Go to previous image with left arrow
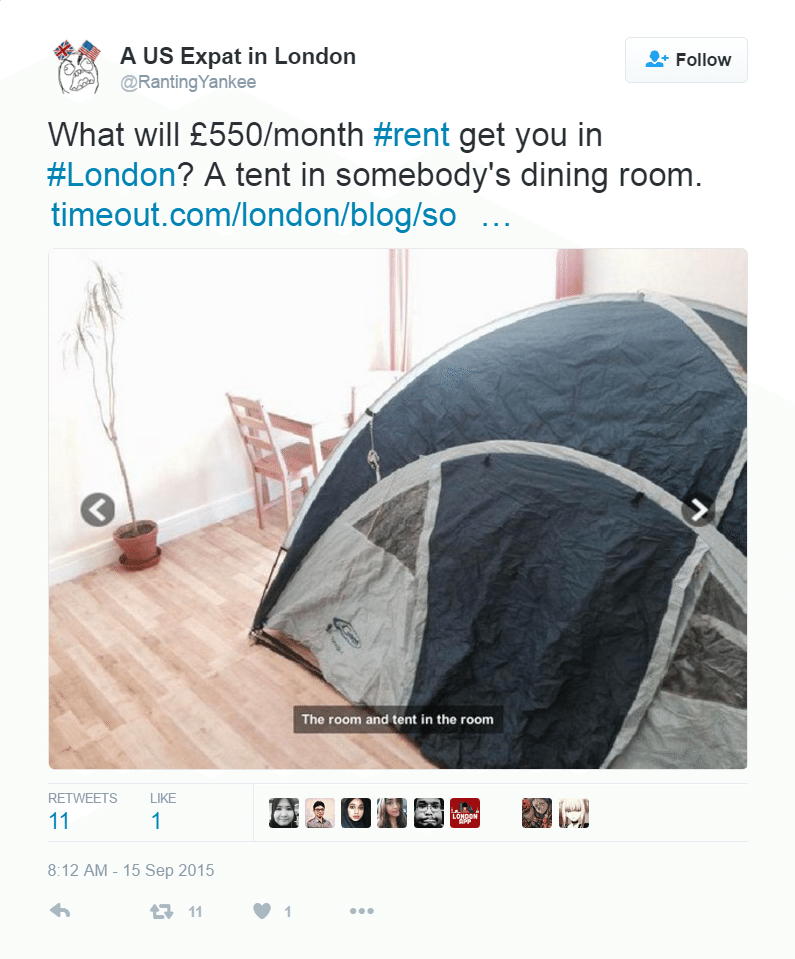 click(x=98, y=509)
